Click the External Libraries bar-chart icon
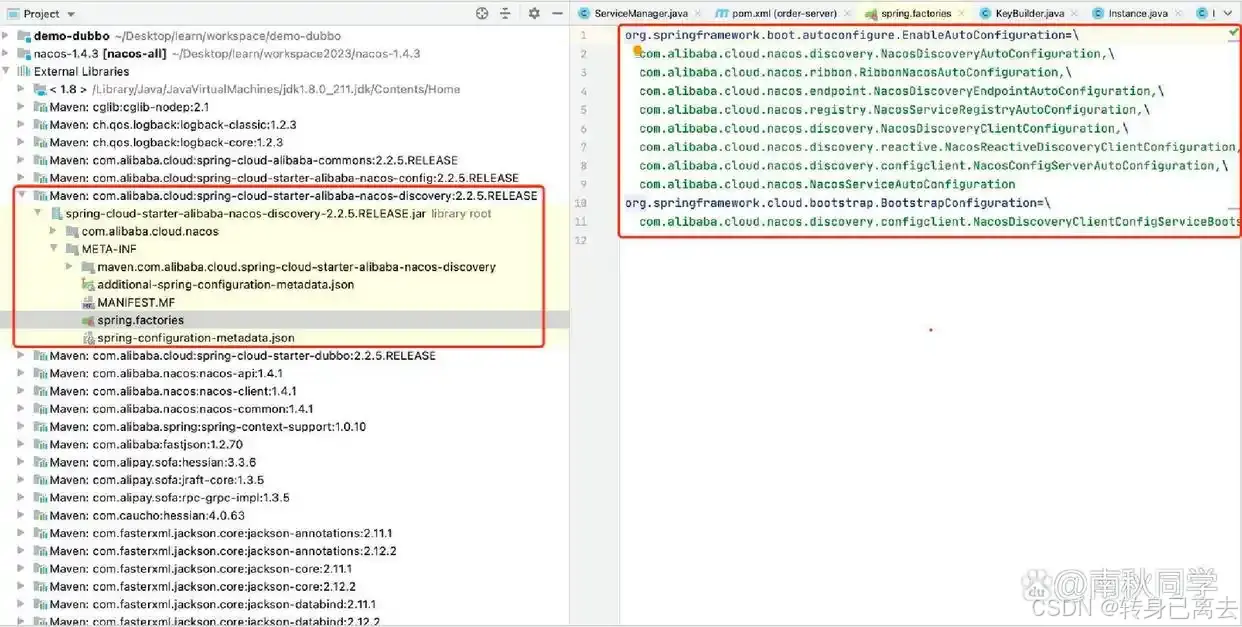The height and width of the screenshot is (627, 1242). tap(24, 72)
